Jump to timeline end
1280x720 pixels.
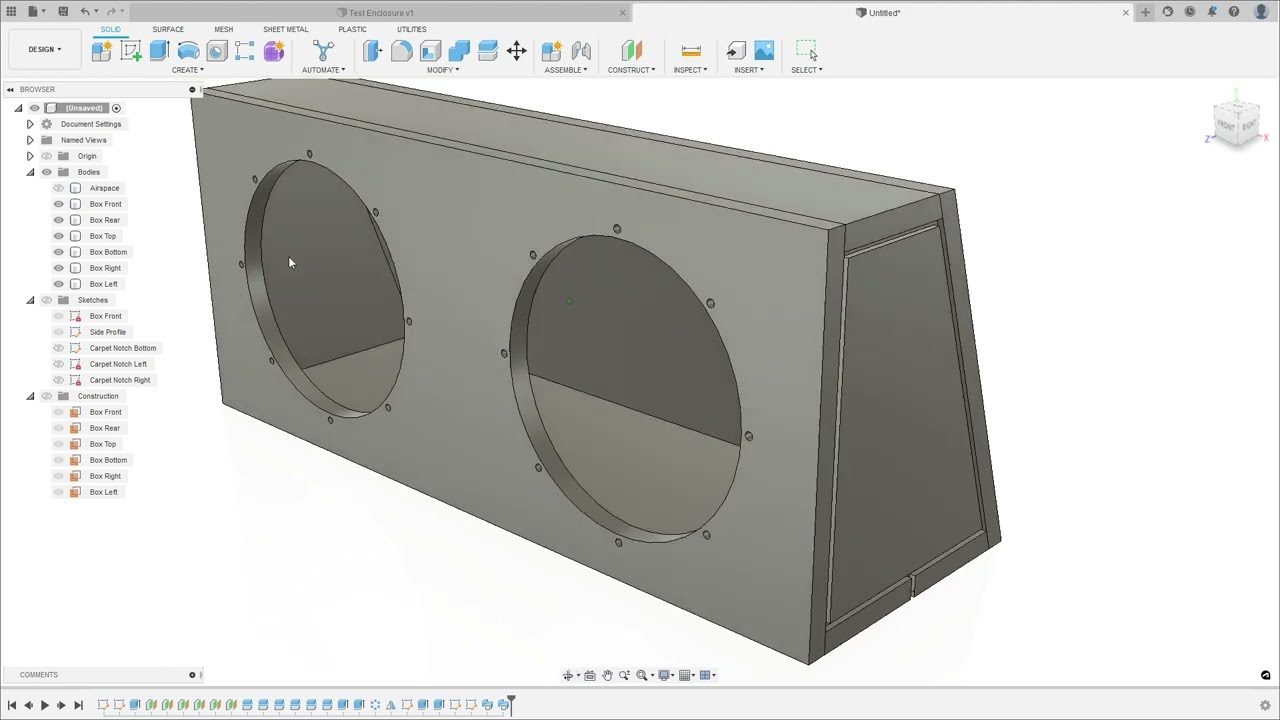coord(78,705)
